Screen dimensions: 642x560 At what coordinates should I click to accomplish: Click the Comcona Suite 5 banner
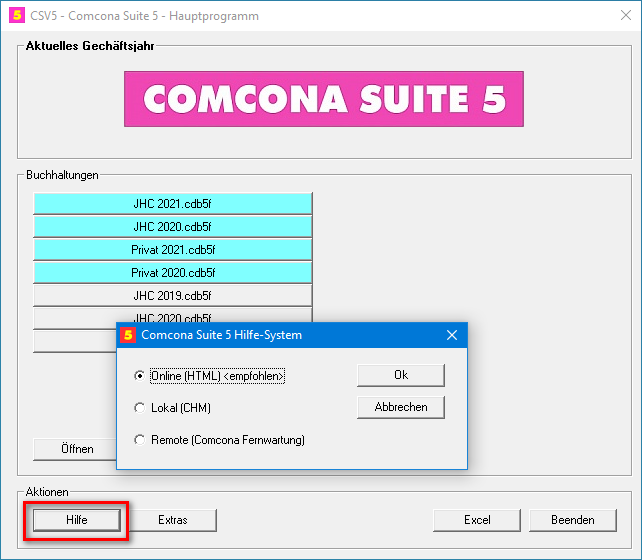[324, 99]
